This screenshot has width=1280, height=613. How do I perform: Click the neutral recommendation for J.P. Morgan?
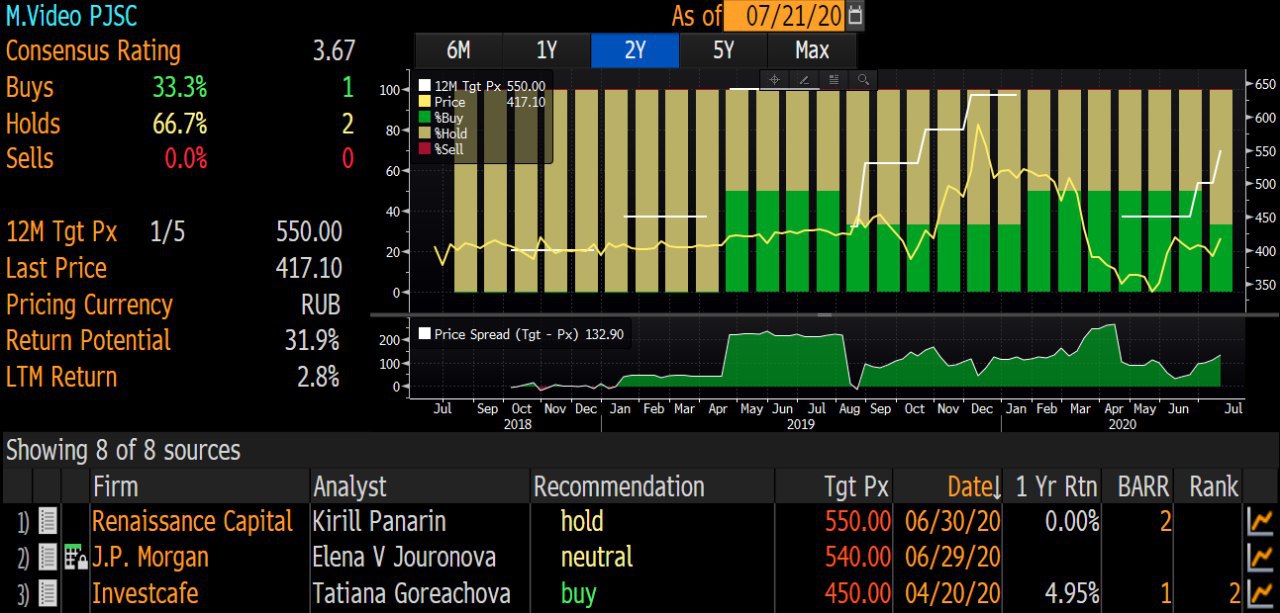click(x=597, y=558)
